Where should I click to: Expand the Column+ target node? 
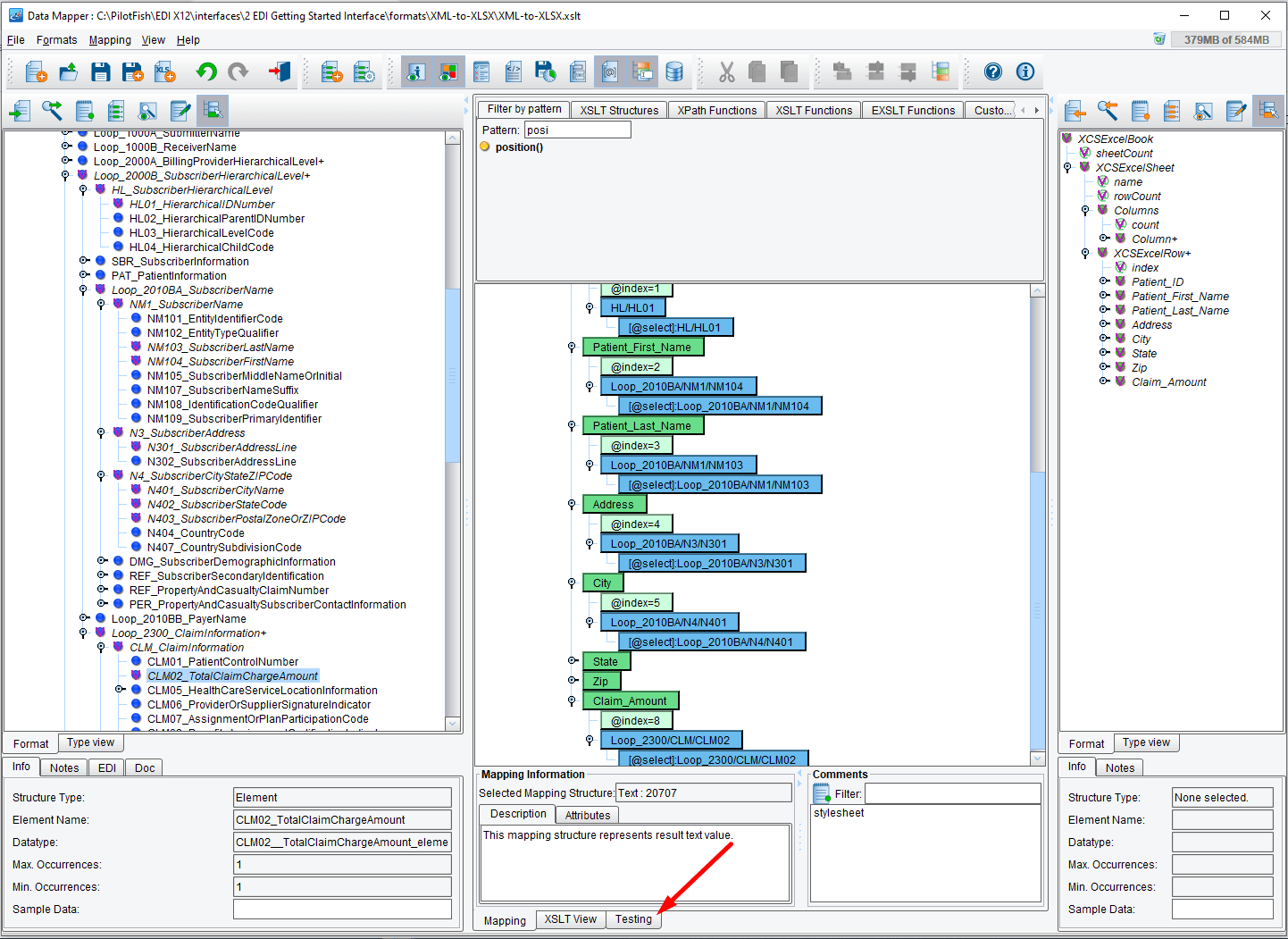click(1104, 239)
